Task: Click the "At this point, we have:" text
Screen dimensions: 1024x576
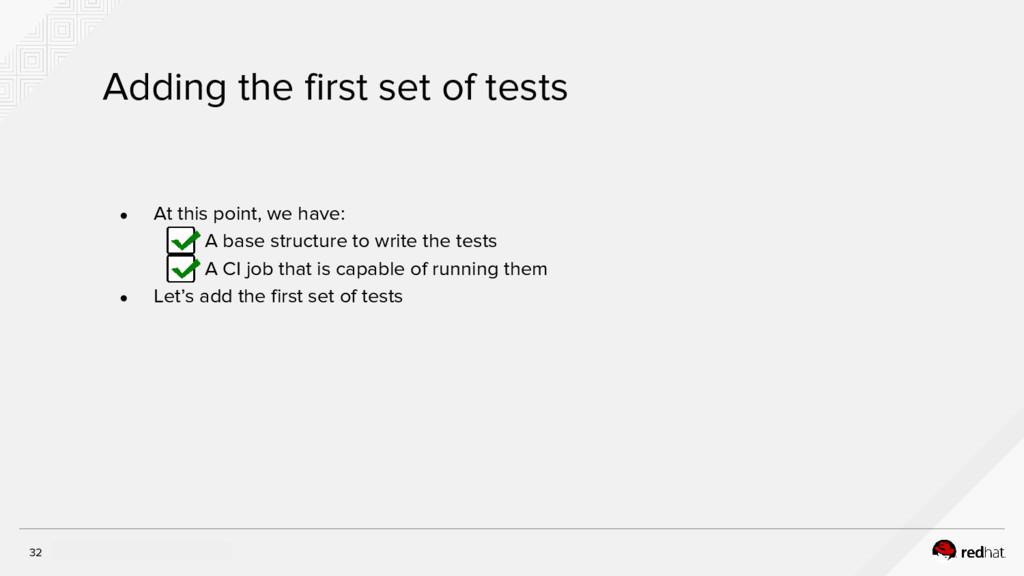Action: pos(248,214)
